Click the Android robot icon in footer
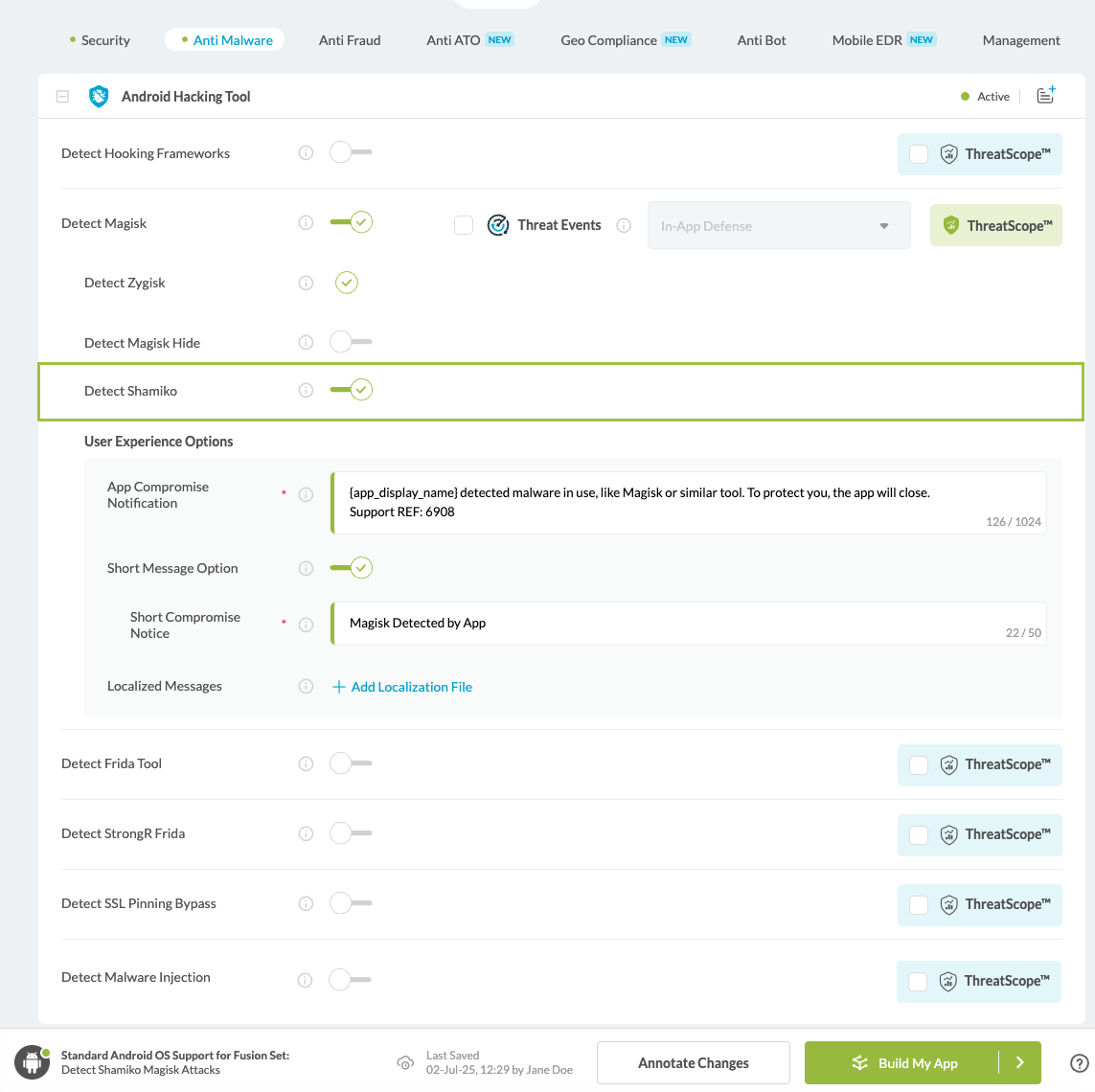 point(32,1062)
